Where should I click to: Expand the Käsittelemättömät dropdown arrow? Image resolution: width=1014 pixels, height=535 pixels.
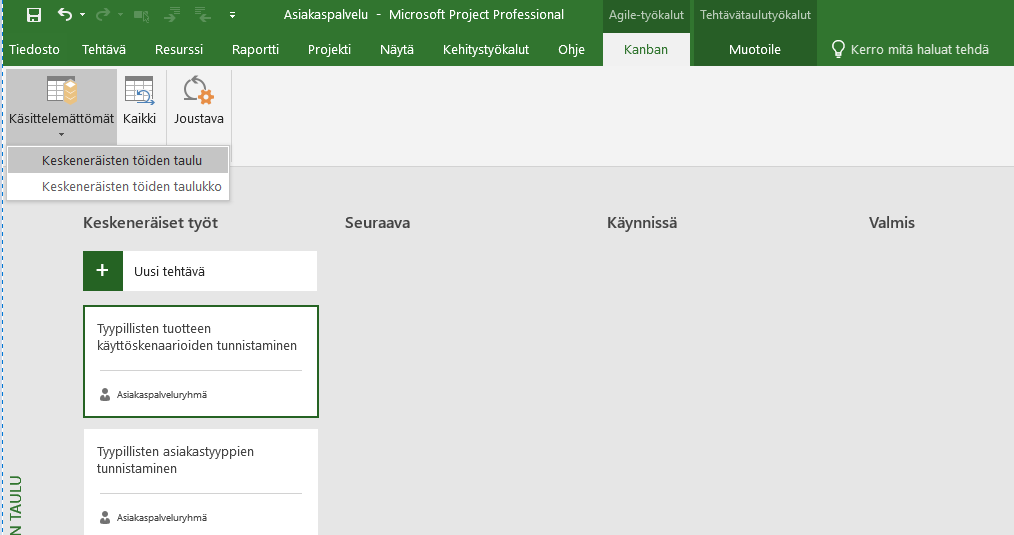61,134
